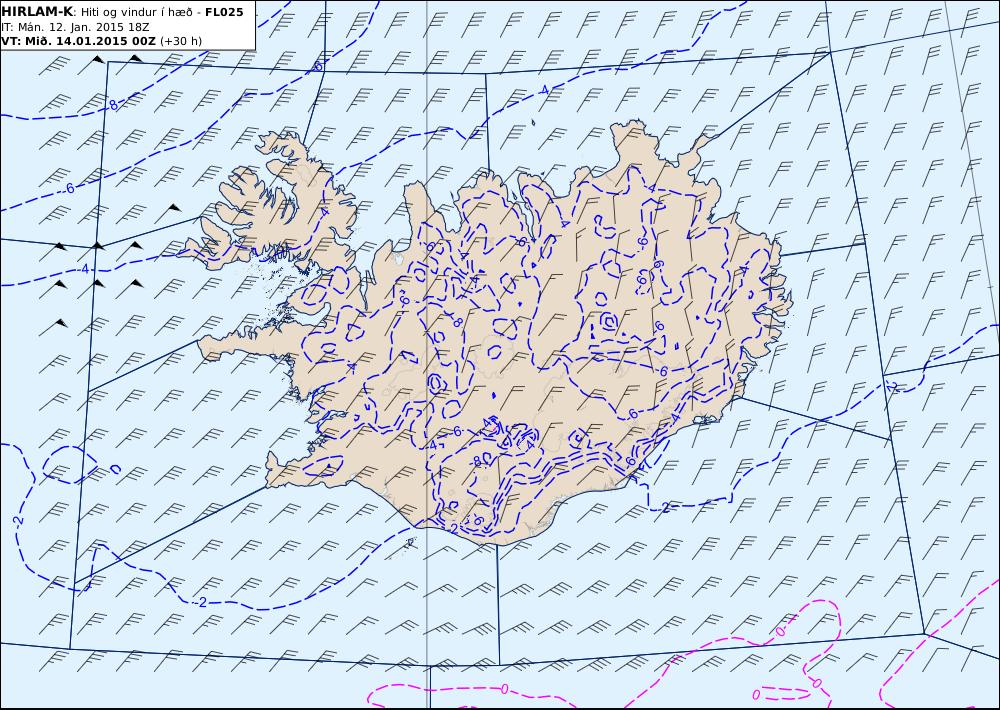This screenshot has height=710, width=1000.
Task: Click the -8 contour label over the northwest ocean
Action: [112, 105]
